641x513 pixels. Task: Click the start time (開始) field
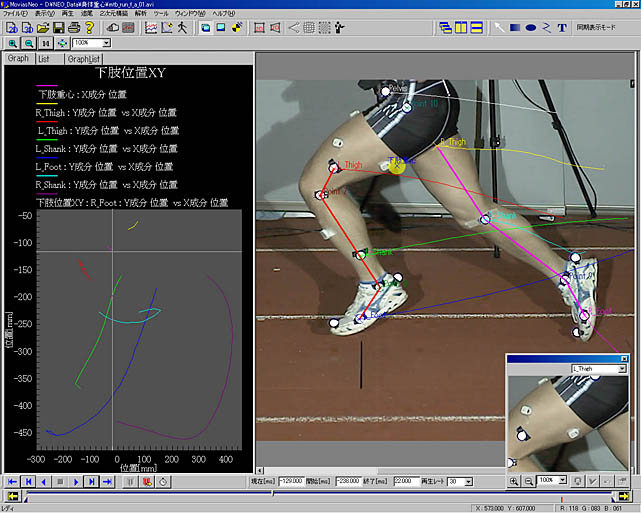point(348,482)
